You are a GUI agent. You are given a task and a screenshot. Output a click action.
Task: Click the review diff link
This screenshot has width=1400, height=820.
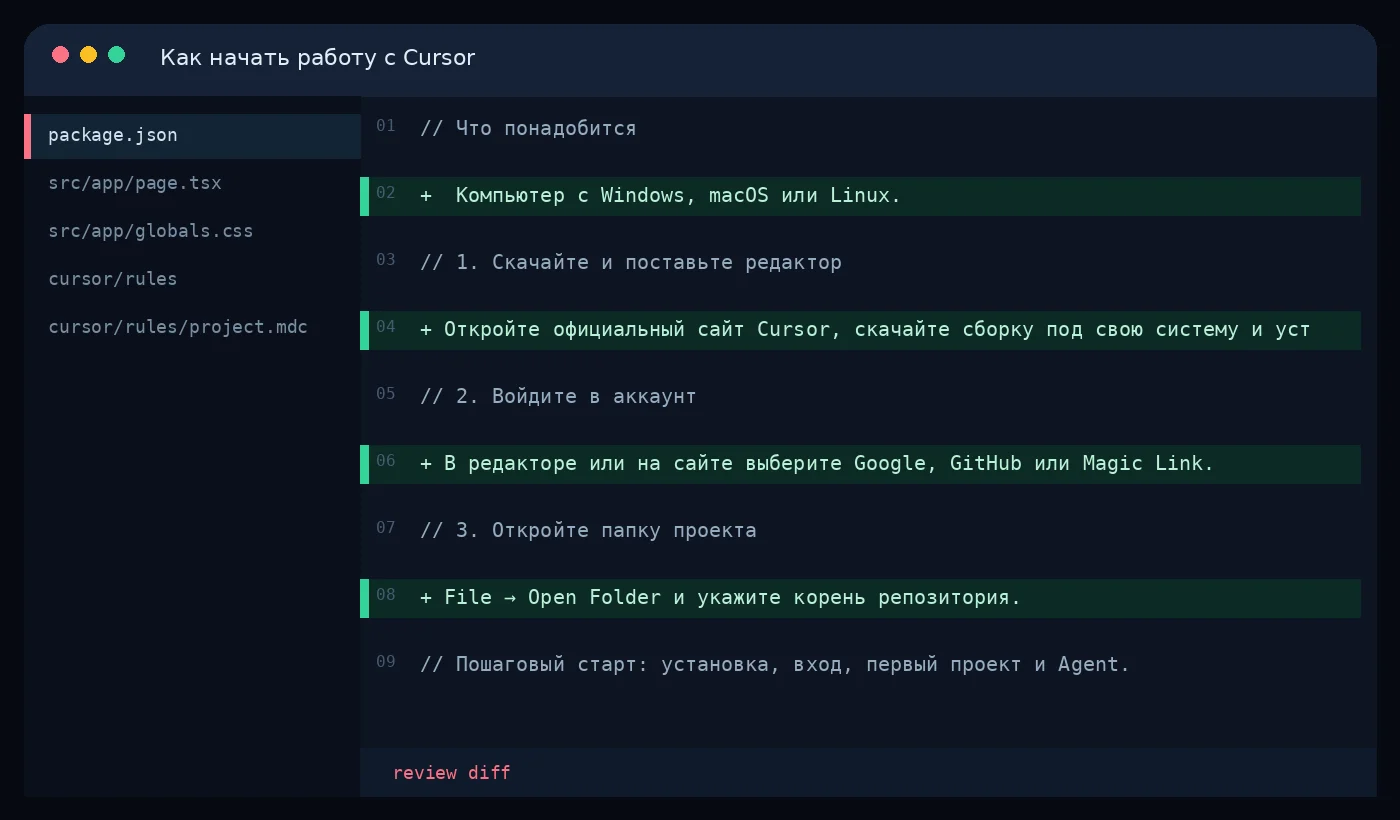[452, 773]
